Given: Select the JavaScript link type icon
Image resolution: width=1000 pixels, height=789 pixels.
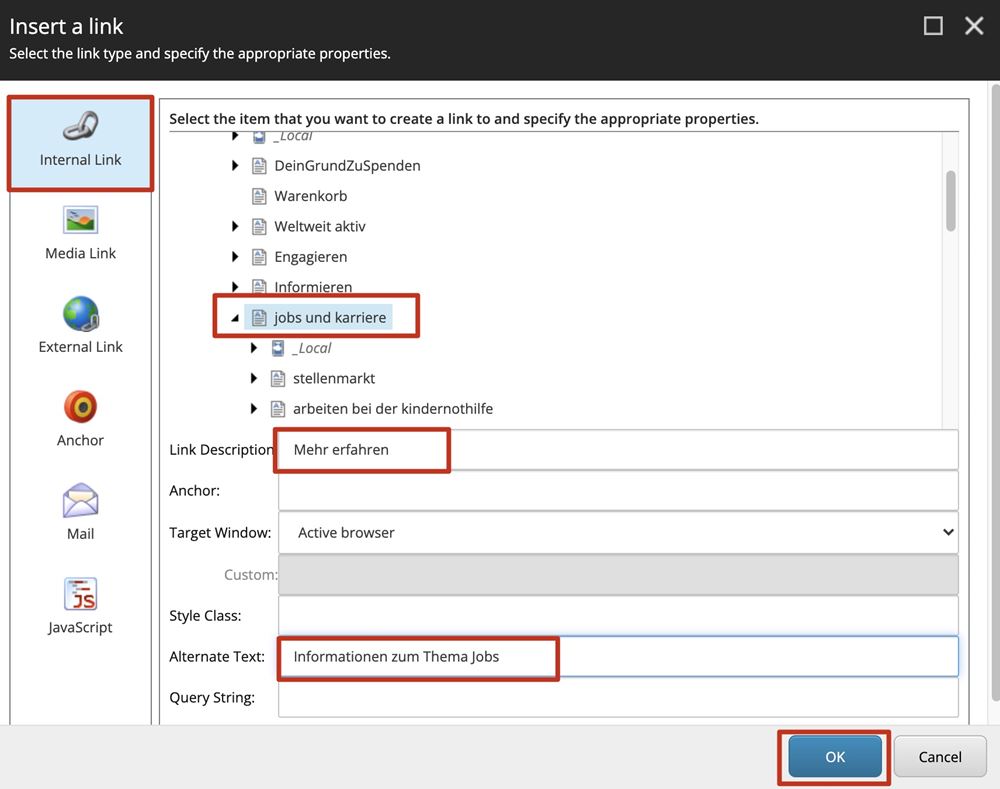Looking at the screenshot, I should pyautogui.click(x=80, y=594).
